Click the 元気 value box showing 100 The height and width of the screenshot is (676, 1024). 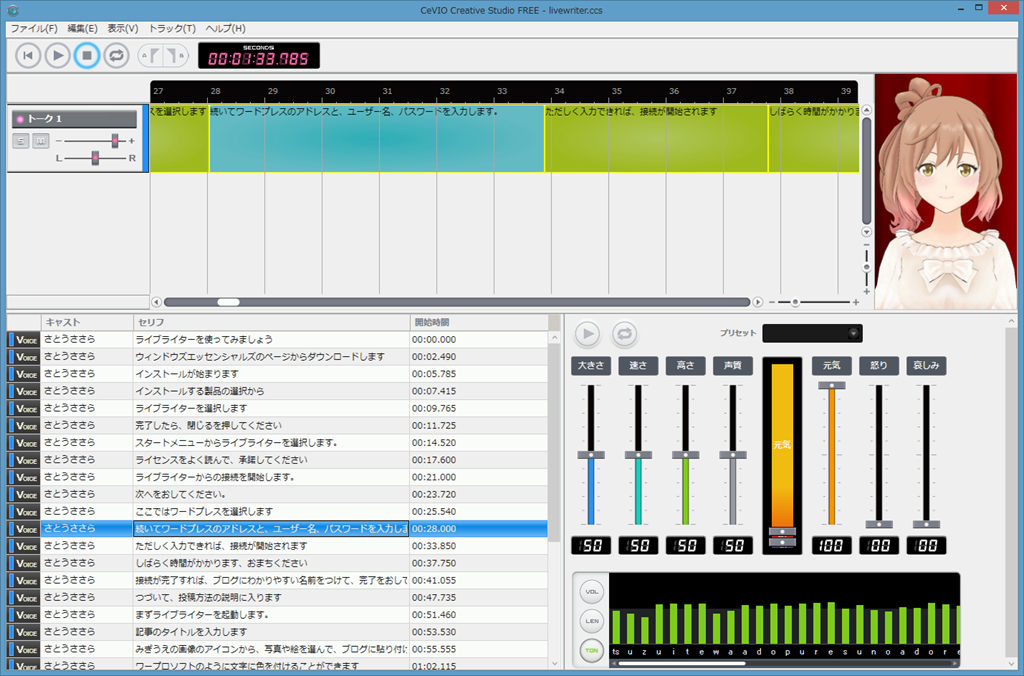tap(831, 545)
